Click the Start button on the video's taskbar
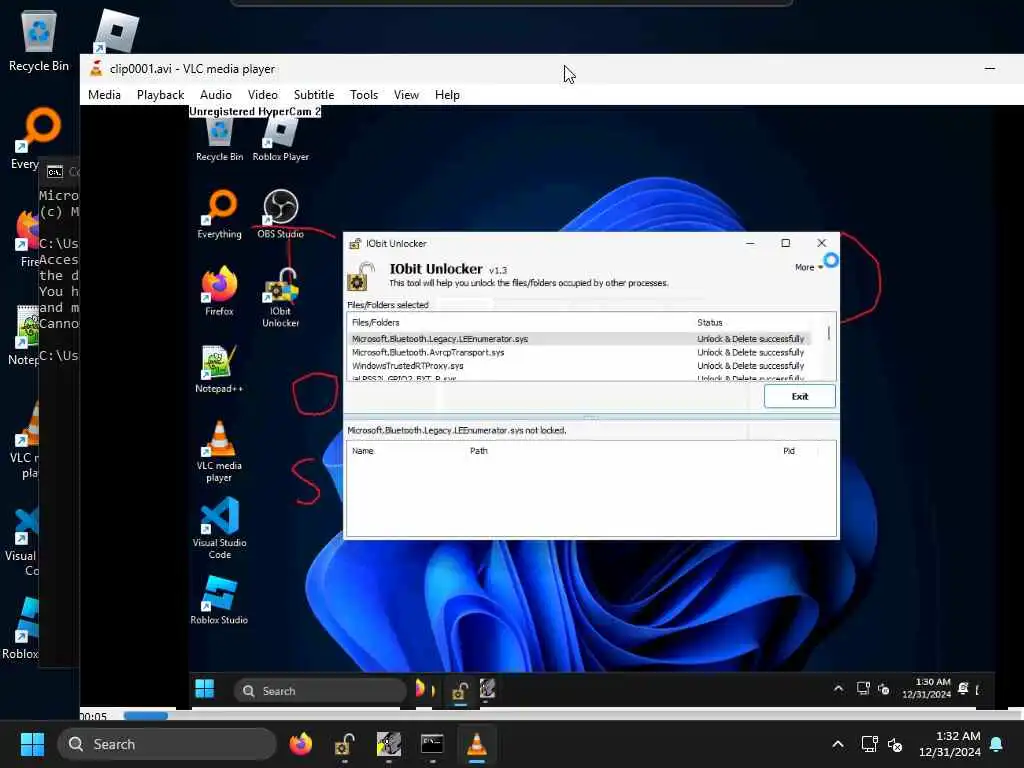Viewport: 1024px width, 768px height. (x=204, y=689)
